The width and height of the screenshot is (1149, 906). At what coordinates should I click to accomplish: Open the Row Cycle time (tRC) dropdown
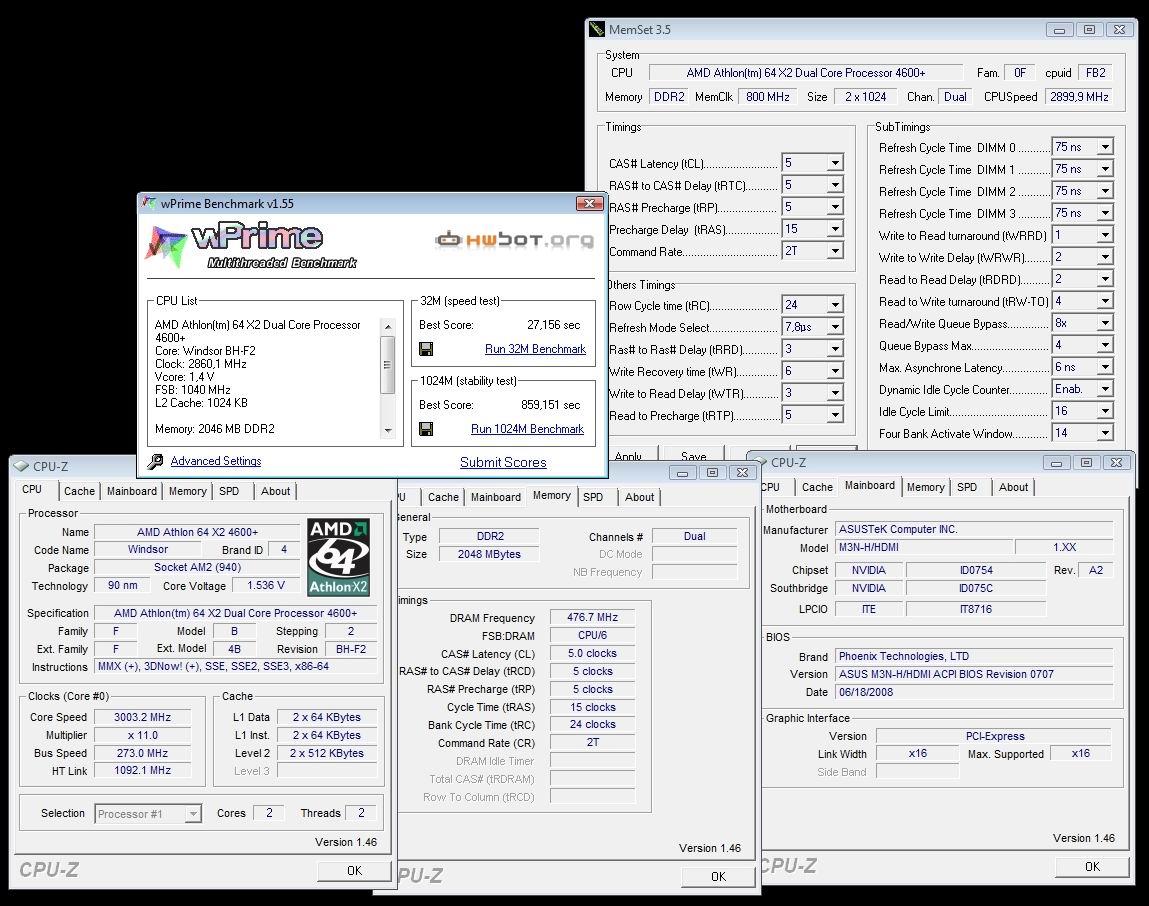[835, 304]
